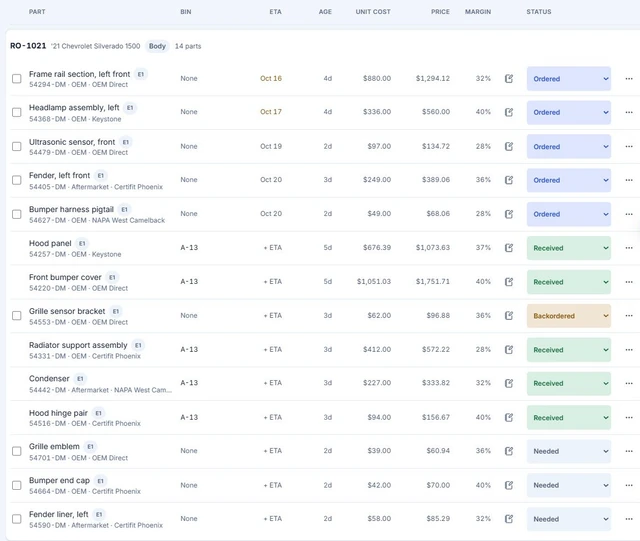Image resolution: width=640 pixels, height=541 pixels.
Task: Click the E1 badge beside Condenser
Action: coord(80,378)
